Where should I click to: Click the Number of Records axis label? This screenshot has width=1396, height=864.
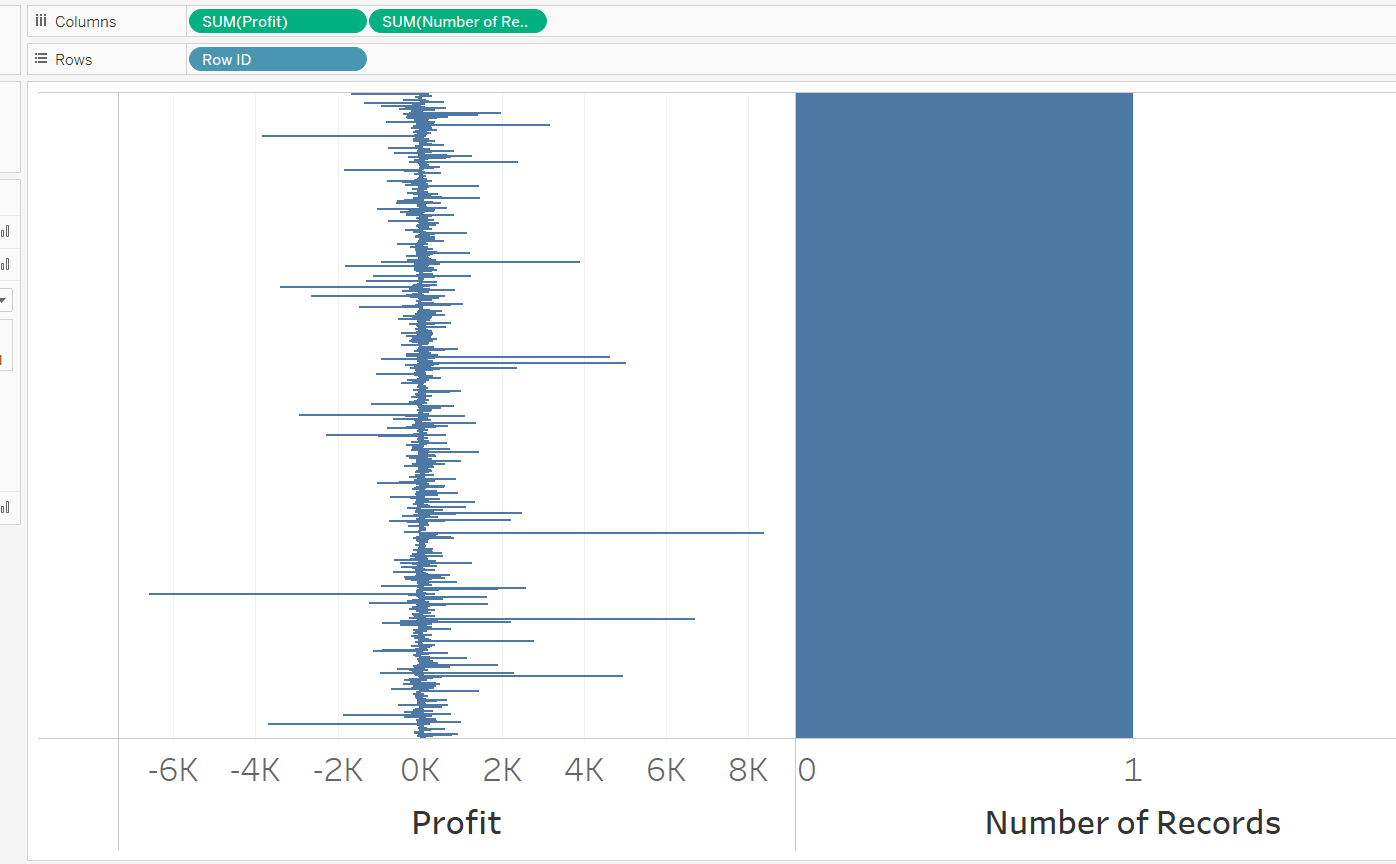1132,822
